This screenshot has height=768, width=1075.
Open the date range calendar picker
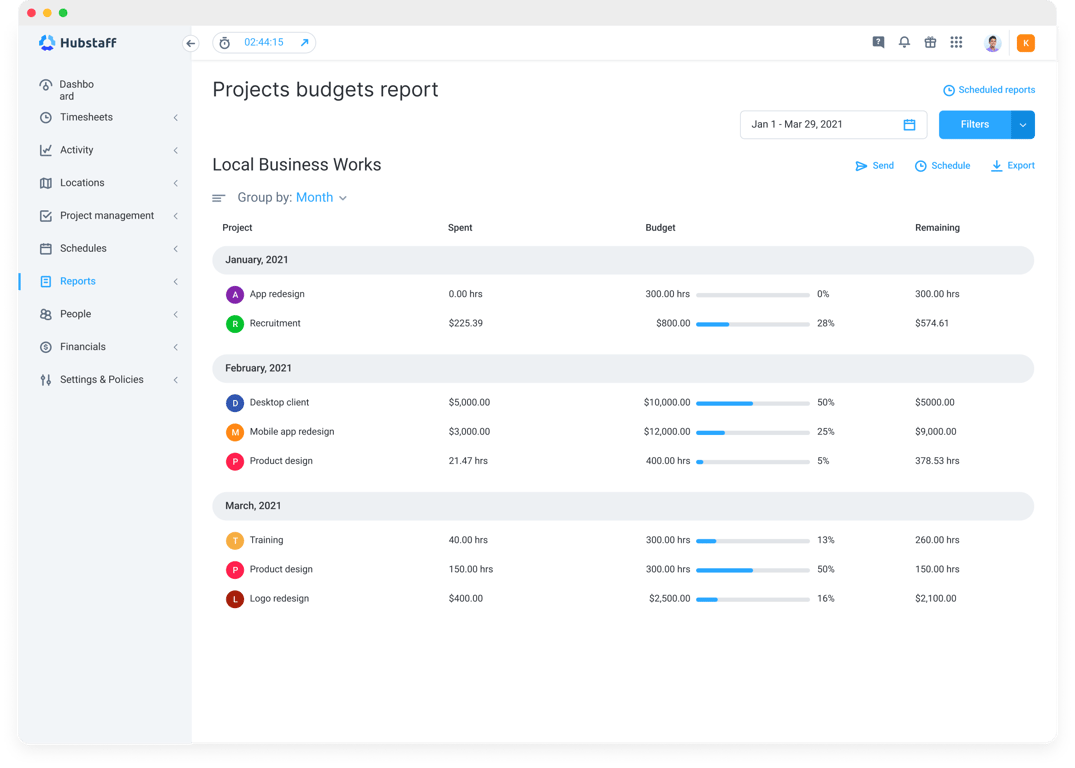(908, 124)
